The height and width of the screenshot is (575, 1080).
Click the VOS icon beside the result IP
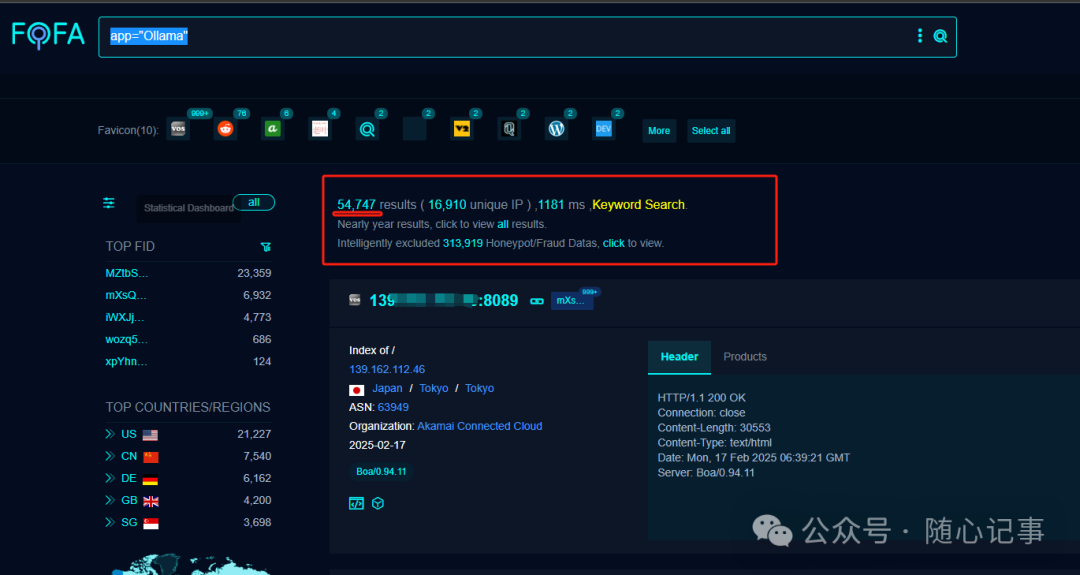(x=355, y=300)
